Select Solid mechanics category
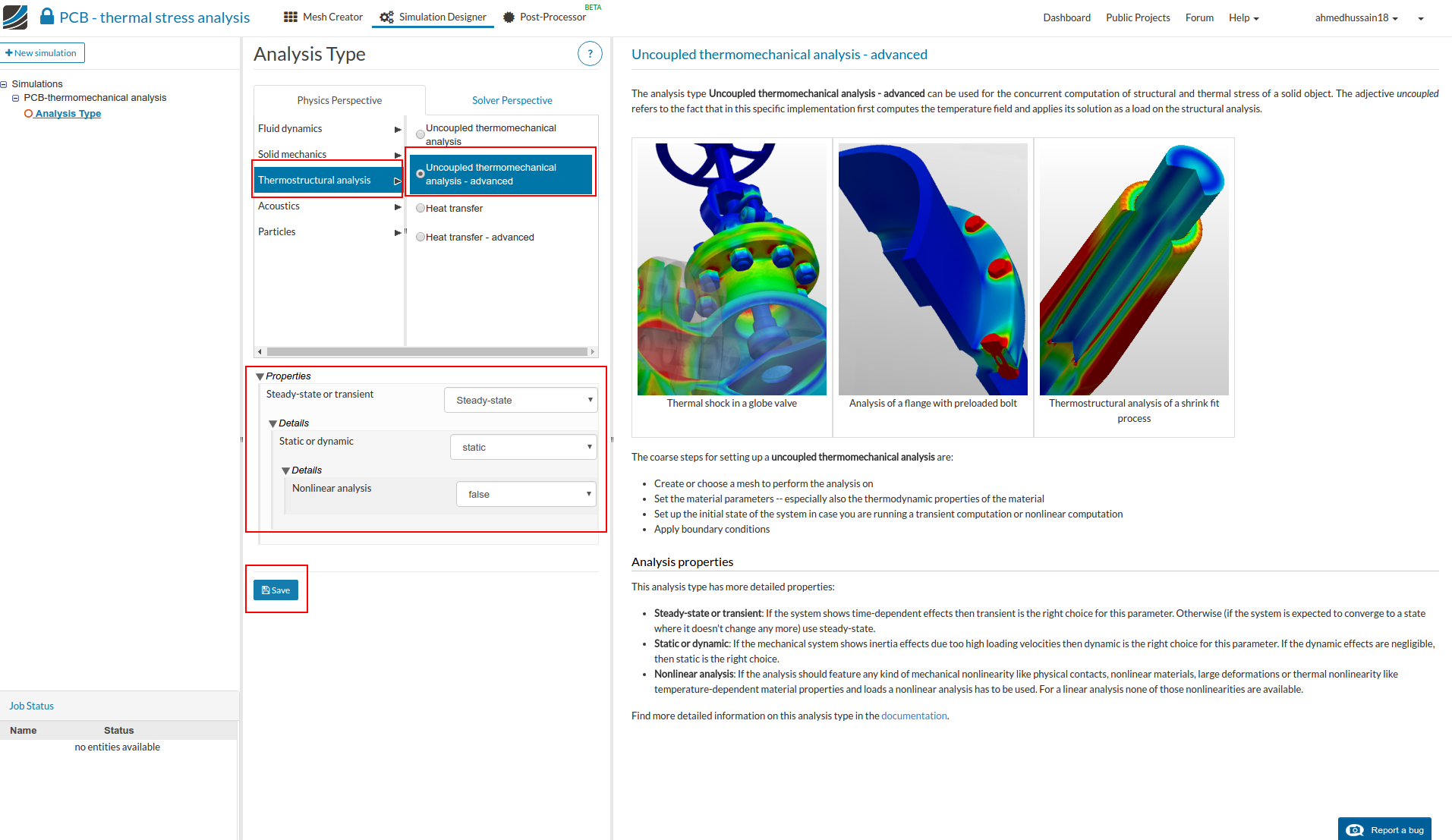Screen dimensions: 1452x840 coord(329,154)
